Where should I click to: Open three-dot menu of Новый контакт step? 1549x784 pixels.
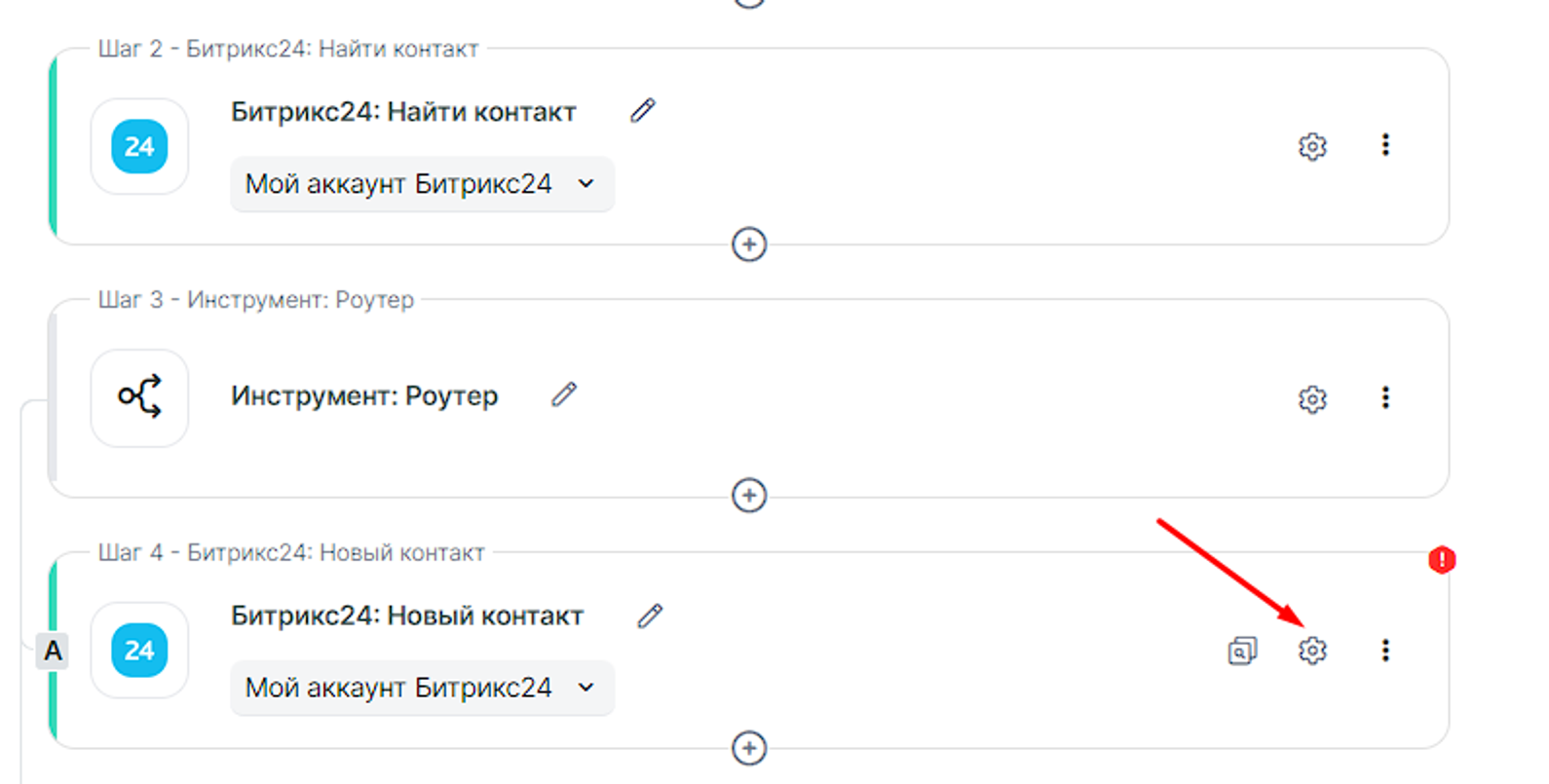[x=1385, y=650]
